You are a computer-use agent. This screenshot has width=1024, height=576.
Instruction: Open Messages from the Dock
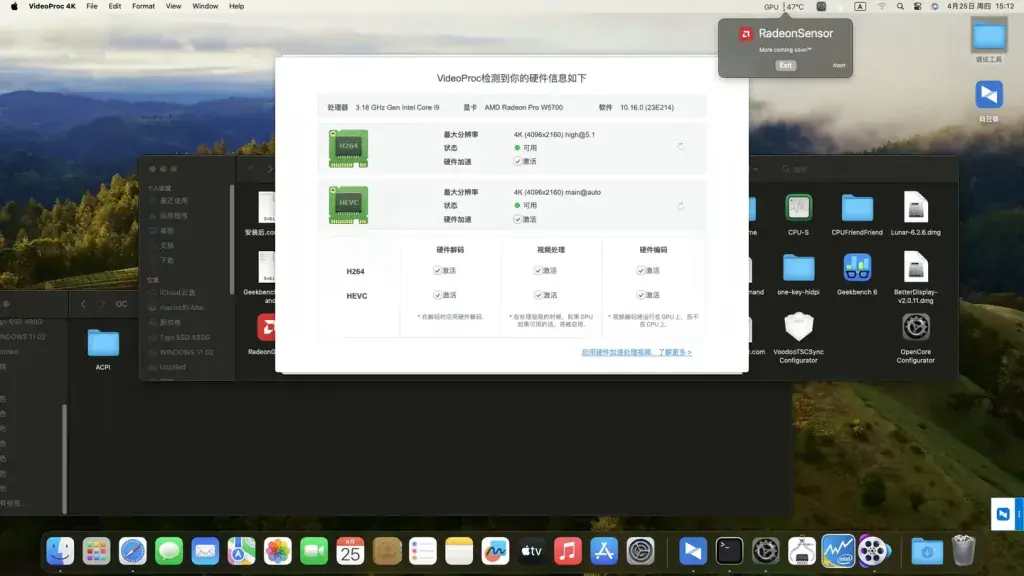pyautogui.click(x=168, y=551)
